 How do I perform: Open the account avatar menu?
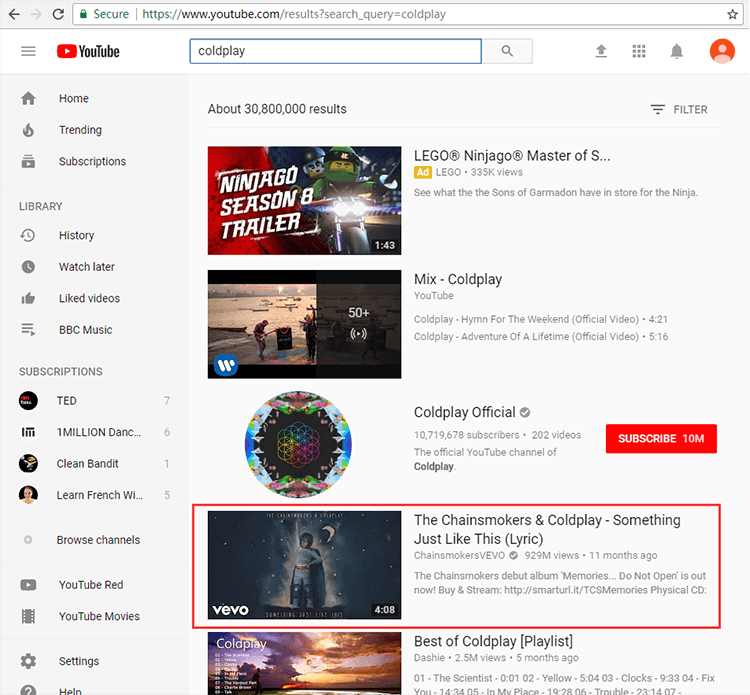[x=722, y=51]
